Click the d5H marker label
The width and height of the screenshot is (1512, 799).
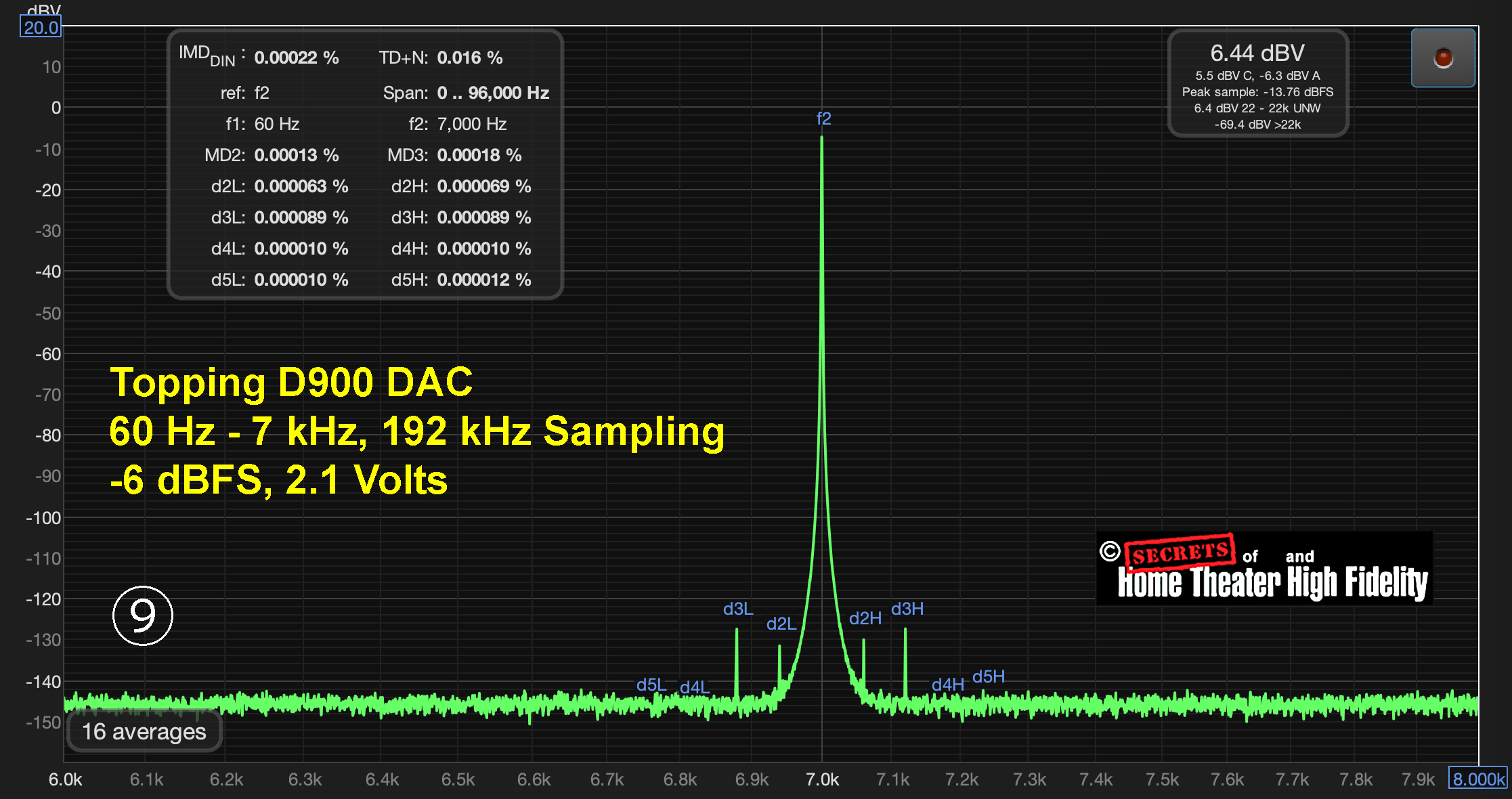coord(988,676)
